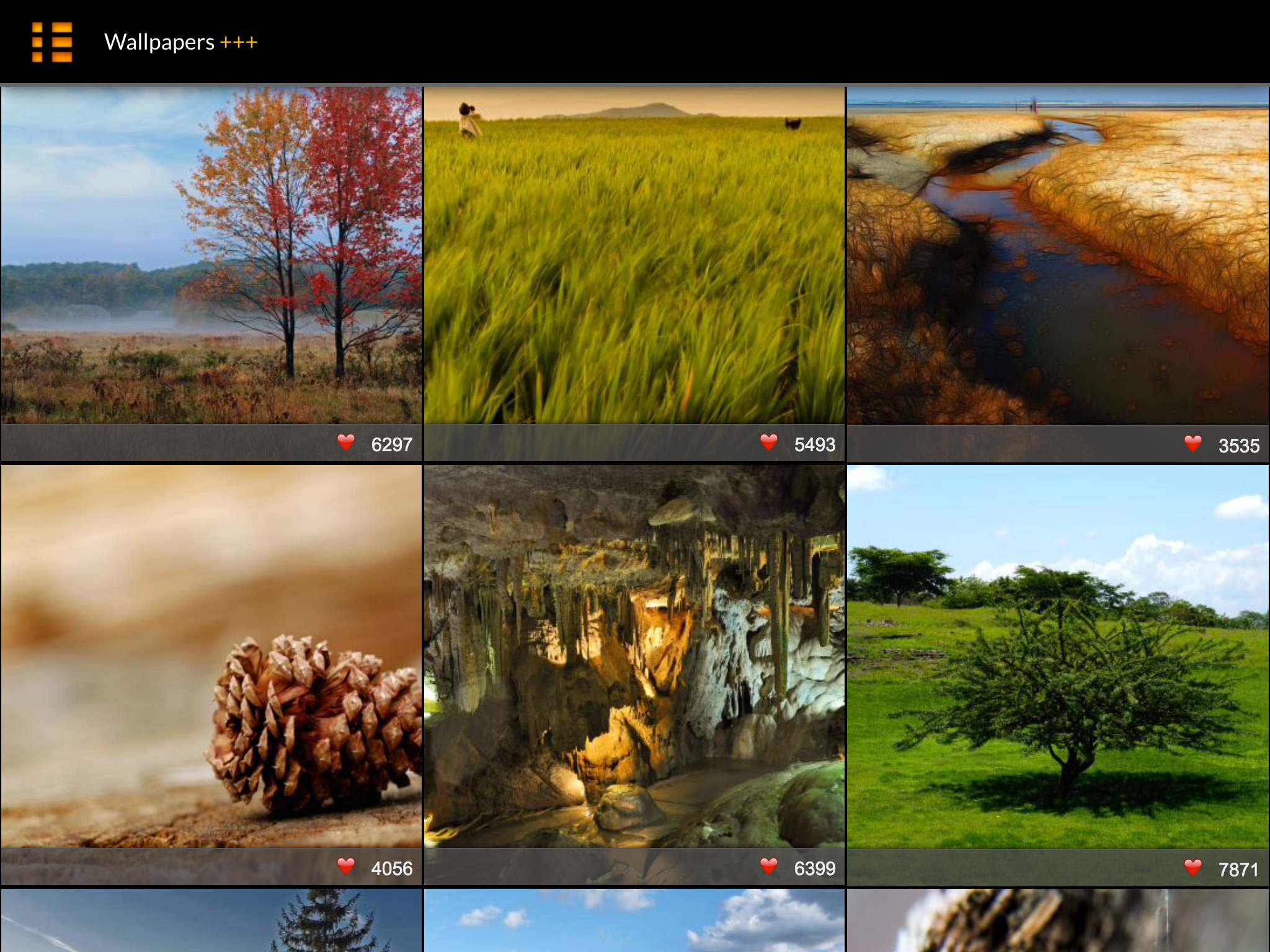Image resolution: width=1270 pixels, height=952 pixels.
Task: Like the green grass field wallpaper heart
Action: click(x=769, y=443)
